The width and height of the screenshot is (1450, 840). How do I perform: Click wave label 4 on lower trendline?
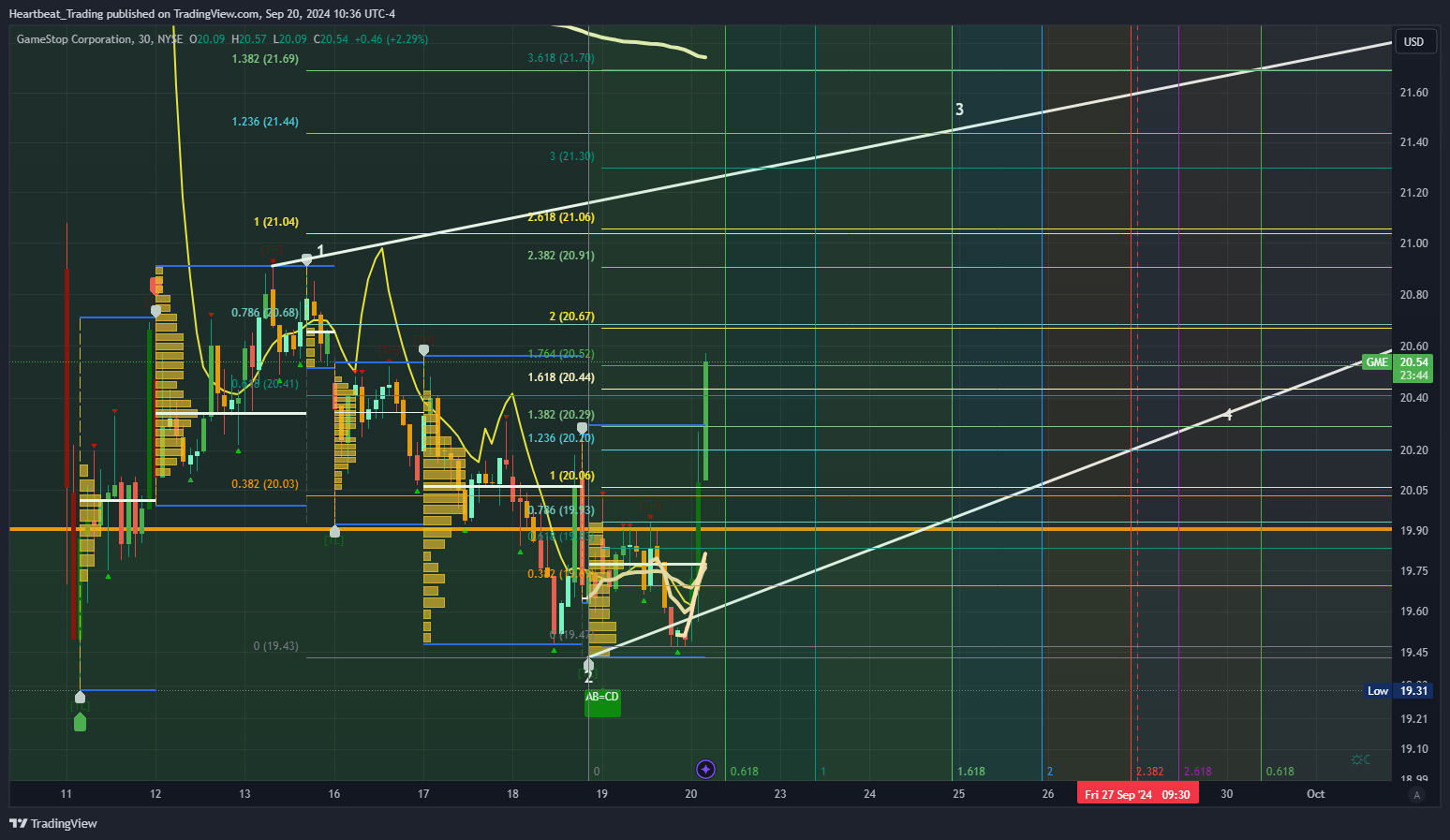pyautogui.click(x=1228, y=414)
